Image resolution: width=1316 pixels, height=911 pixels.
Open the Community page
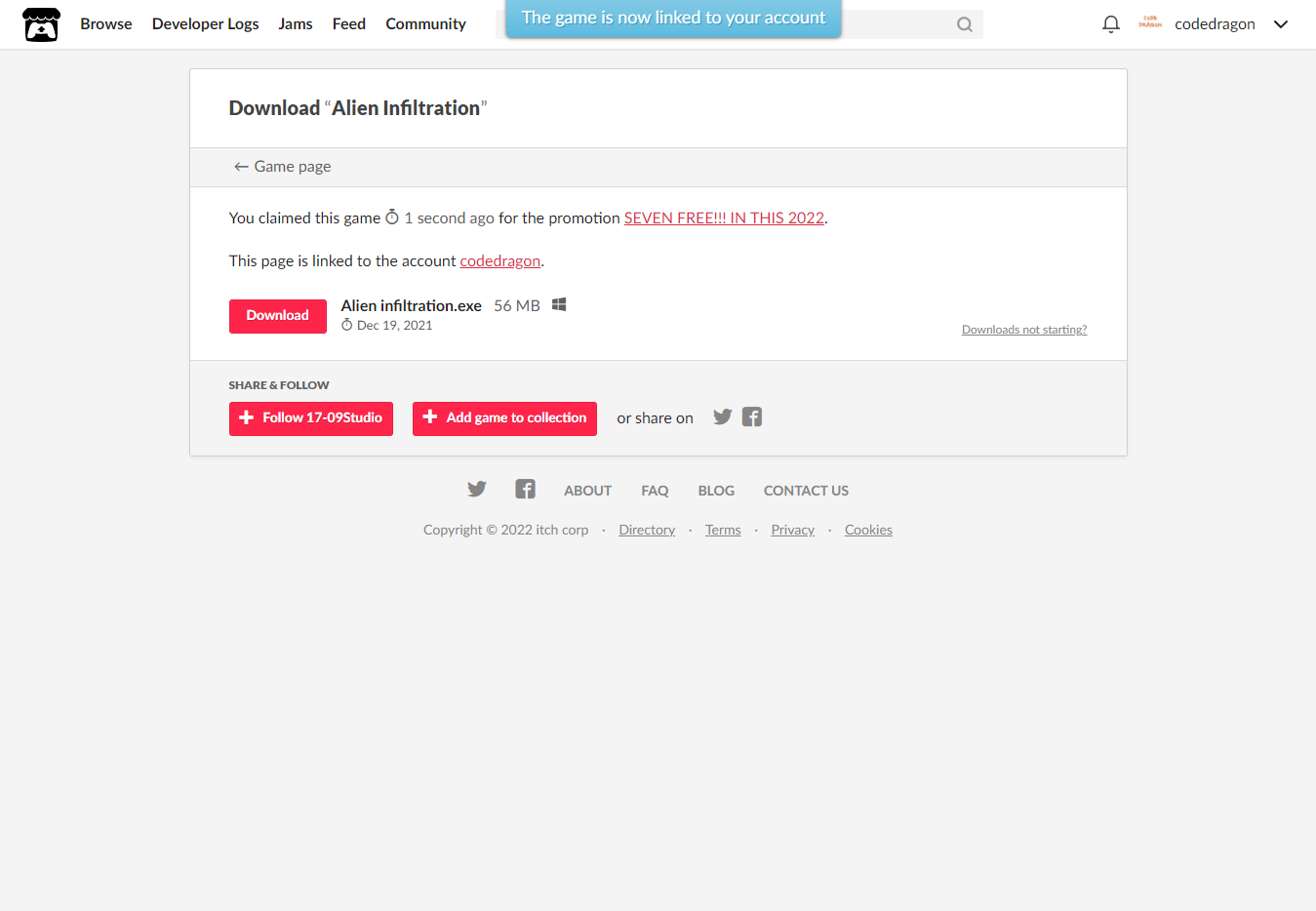tap(426, 24)
